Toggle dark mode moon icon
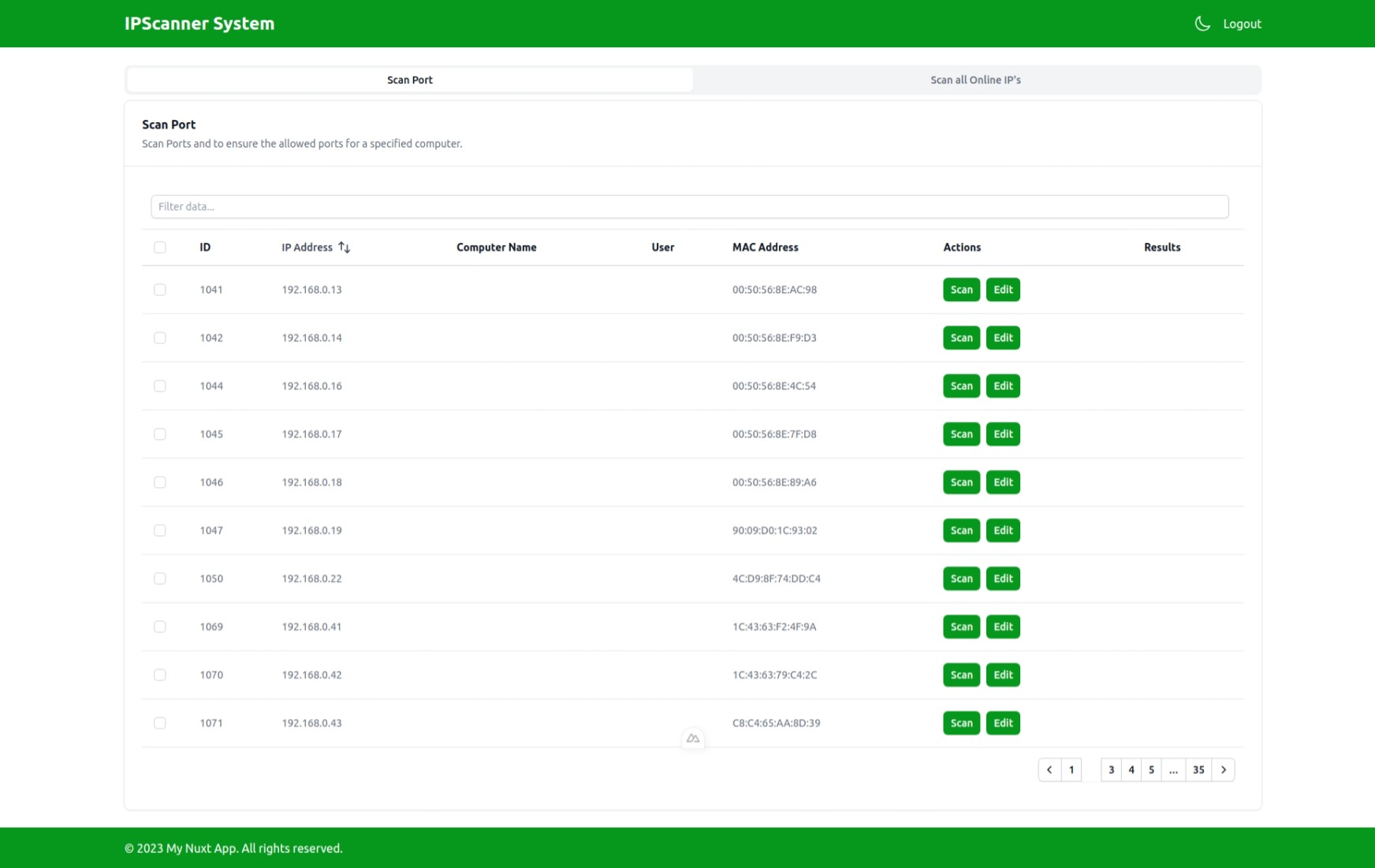The image size is (1375, 868). coord(1202,24)
